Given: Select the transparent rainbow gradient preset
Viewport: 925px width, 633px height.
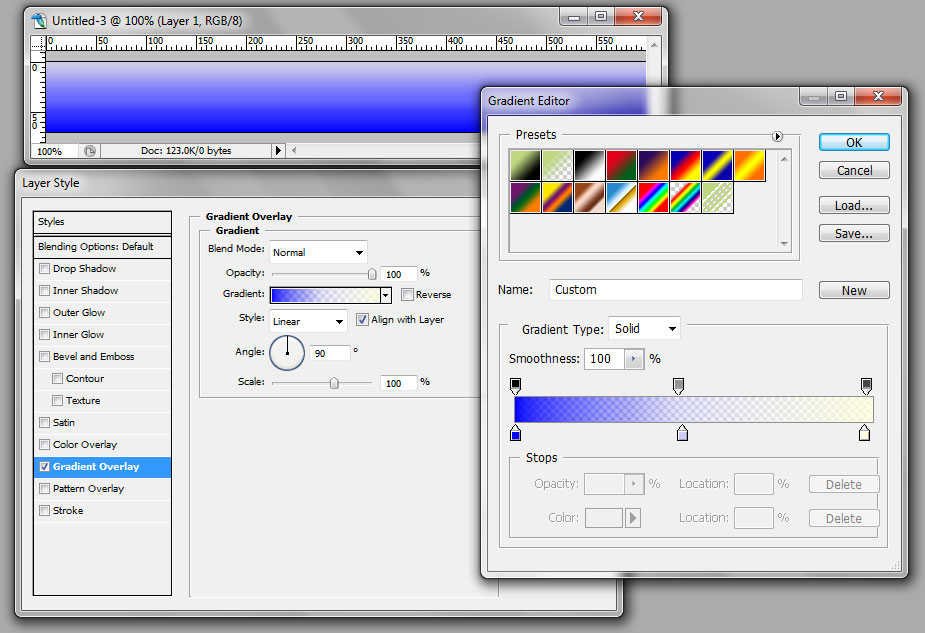Looking at the screenshot, I should [685, 197].
